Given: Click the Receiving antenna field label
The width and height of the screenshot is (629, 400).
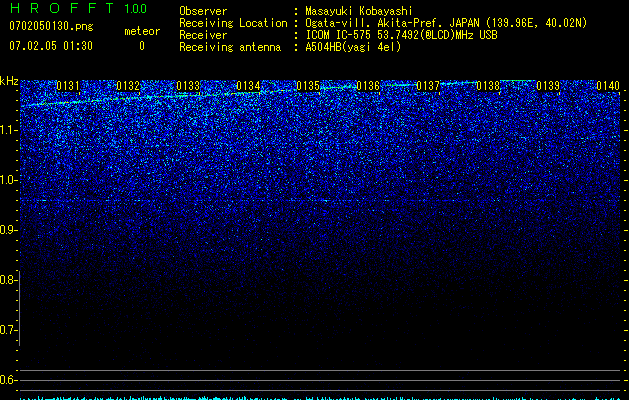Looking at the screenshot, I should (230, 47).
